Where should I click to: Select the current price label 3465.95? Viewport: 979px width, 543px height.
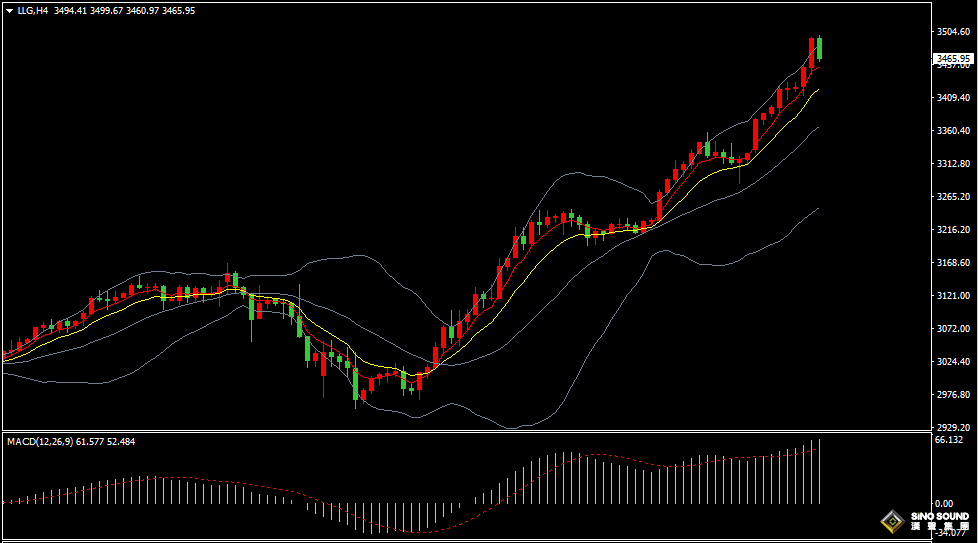point(953,59)
